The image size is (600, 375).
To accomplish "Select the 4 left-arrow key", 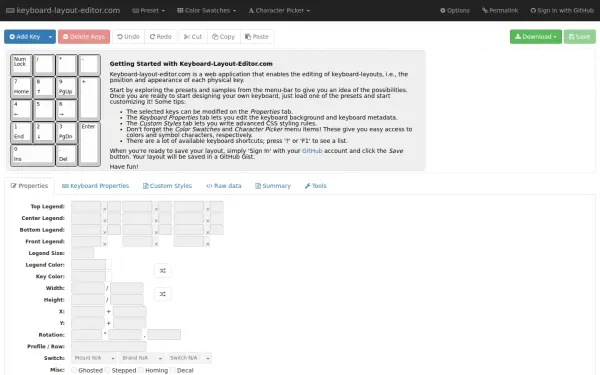I will click(21, 110).
